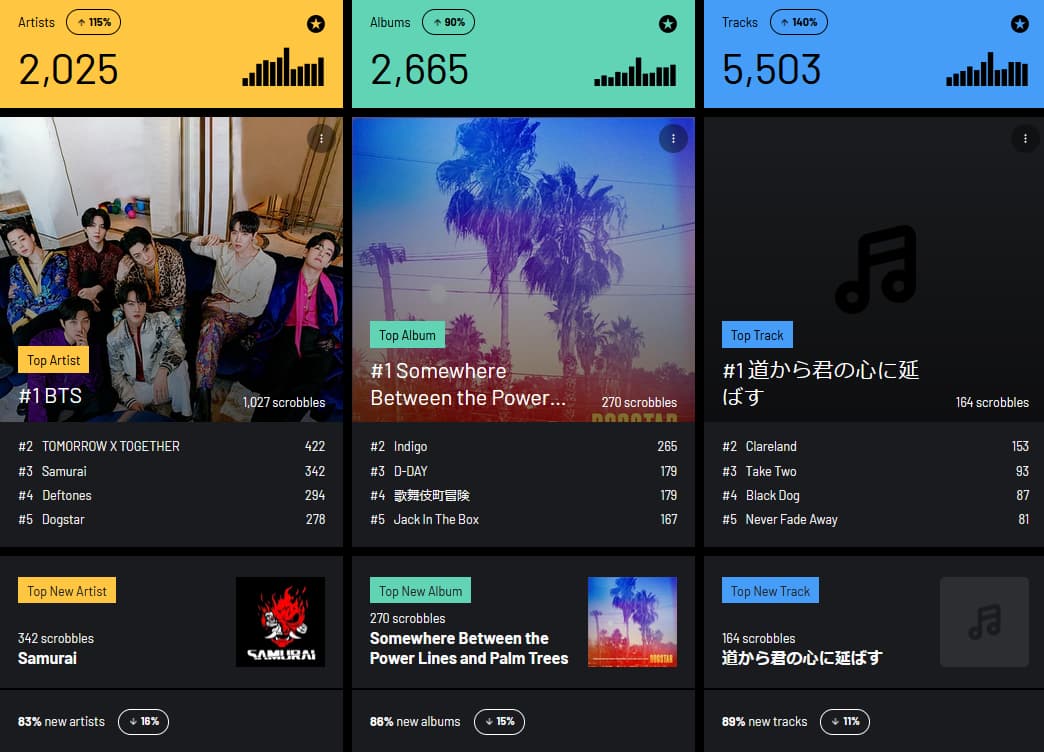This screenshot has width=1044, height=752.
Task: Click the 16% decrease badge for new artists
Action: [143, 721]
